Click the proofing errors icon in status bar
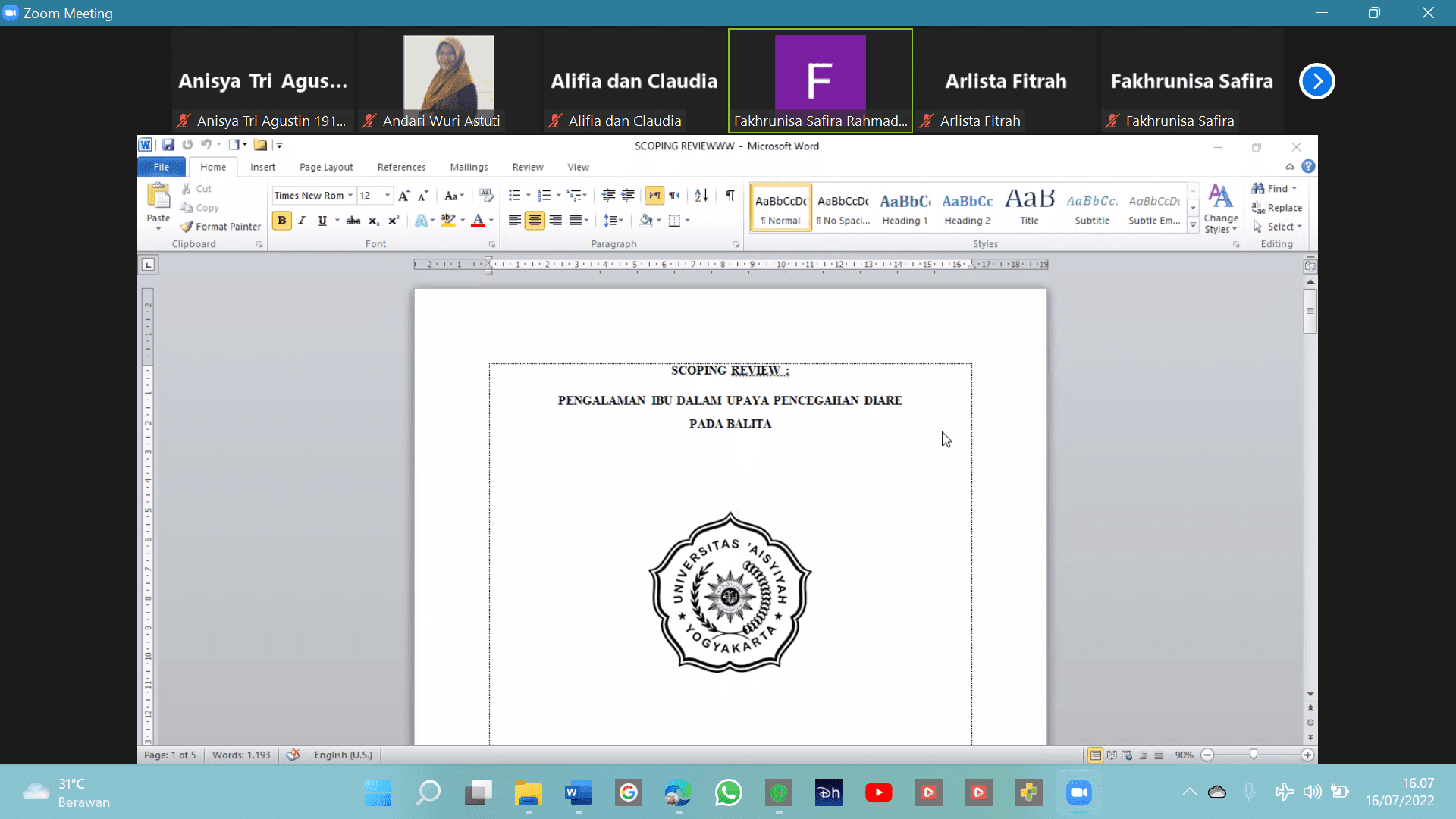Screen dimensions: 1456x819 293,755
